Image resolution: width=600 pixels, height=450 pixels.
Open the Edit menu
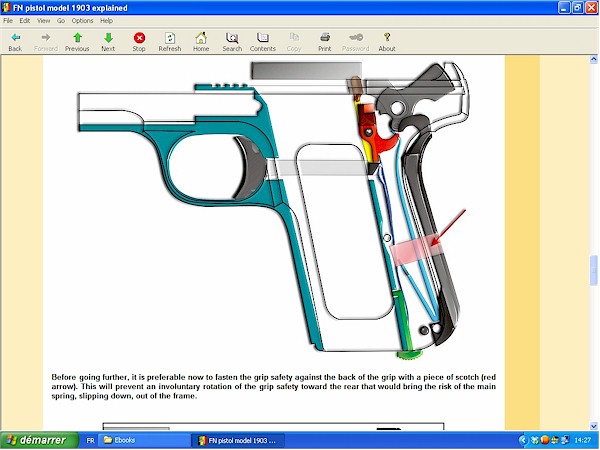24,21
